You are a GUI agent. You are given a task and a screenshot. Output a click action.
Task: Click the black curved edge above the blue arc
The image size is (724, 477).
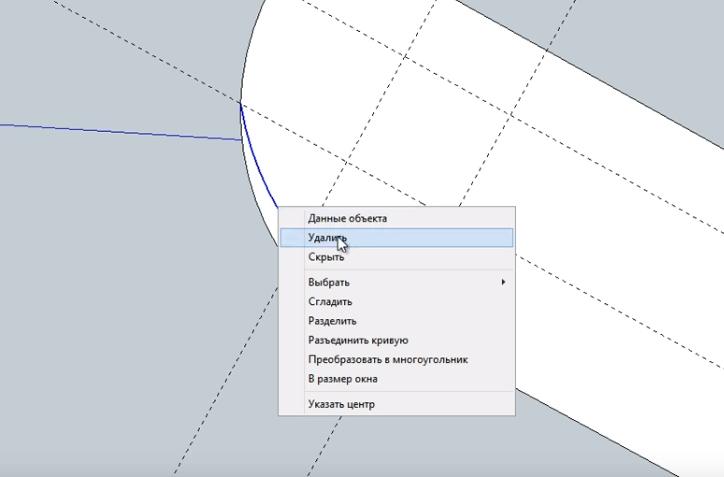pyautogui.click(x=247, y=50)
